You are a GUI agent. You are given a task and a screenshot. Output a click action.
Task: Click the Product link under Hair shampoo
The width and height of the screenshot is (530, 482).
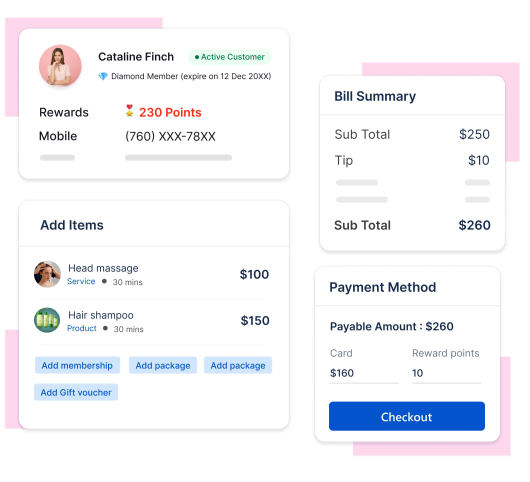[82, 328]
